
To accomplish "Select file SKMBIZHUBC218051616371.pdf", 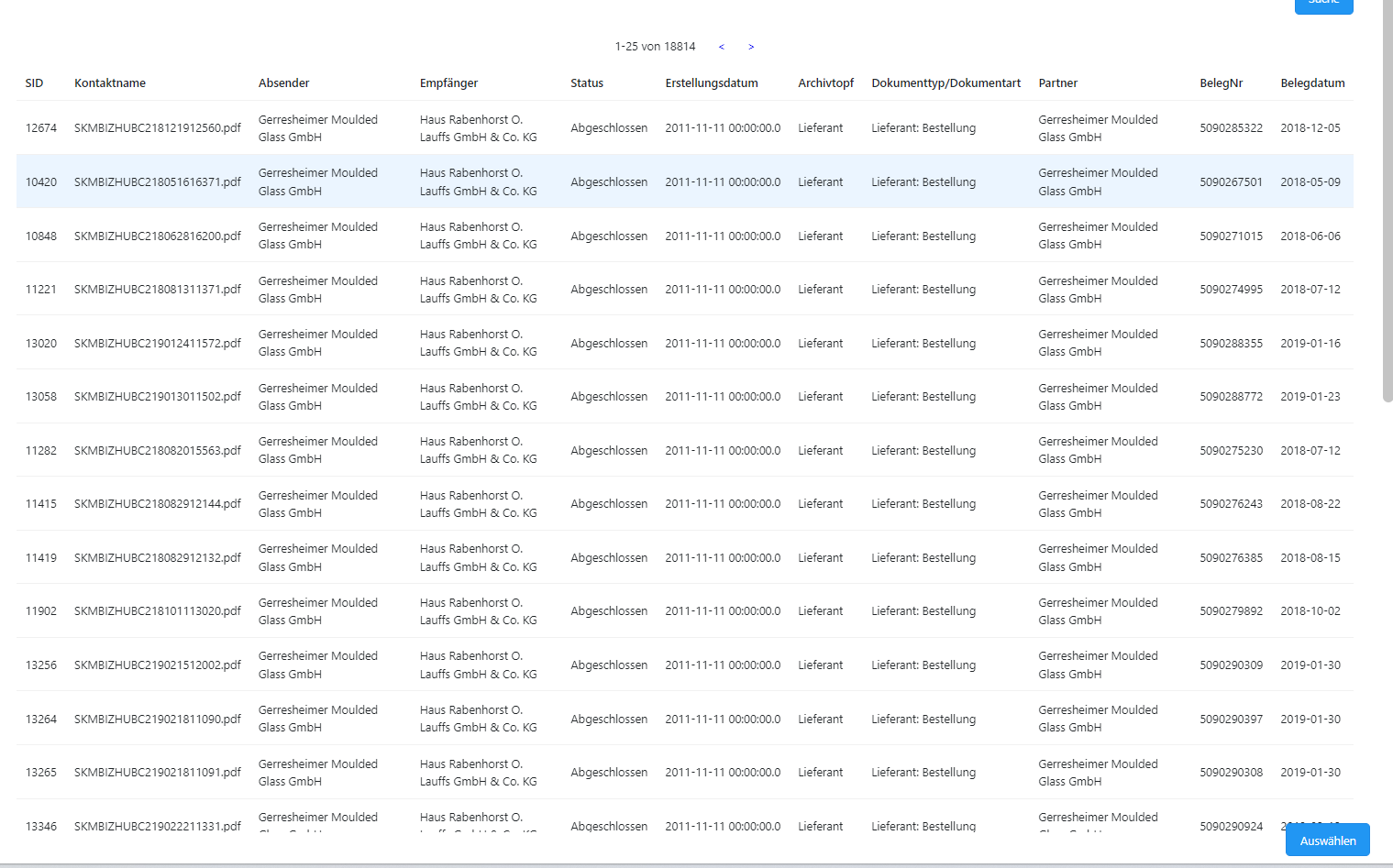I will tap(157, 182).
